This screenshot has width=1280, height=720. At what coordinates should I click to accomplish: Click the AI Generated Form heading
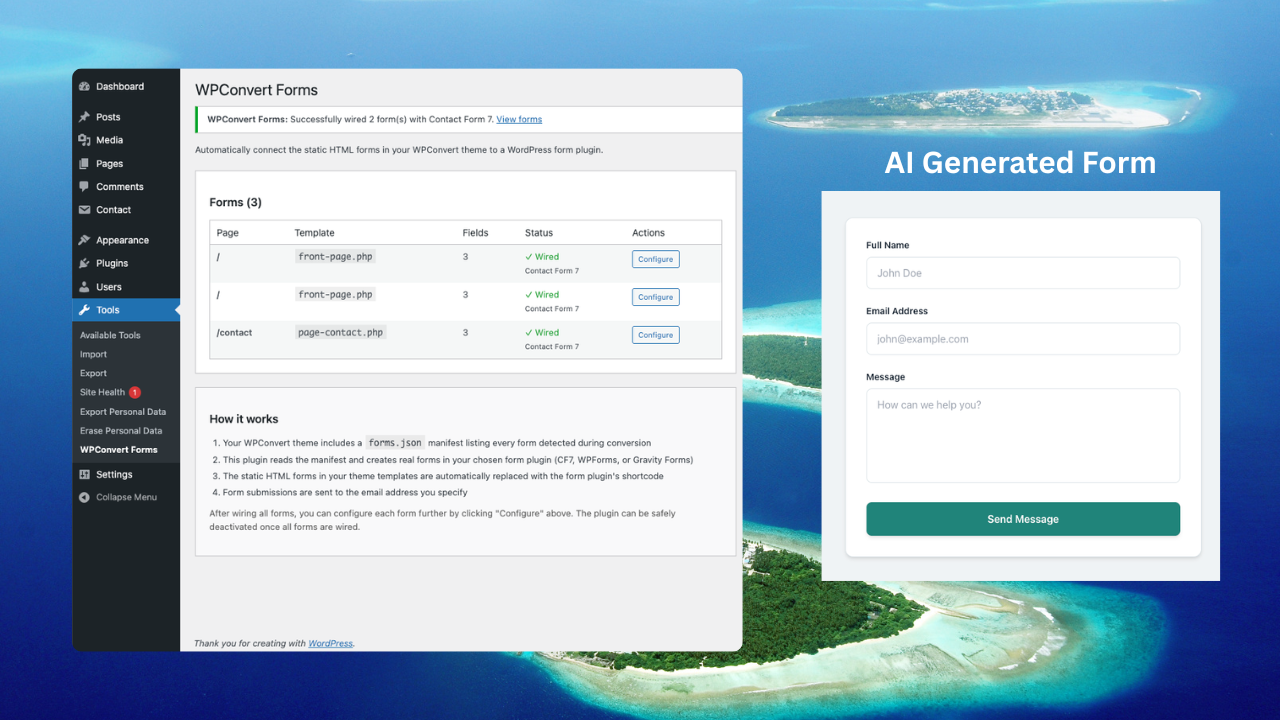click(x=1020, y=162)
